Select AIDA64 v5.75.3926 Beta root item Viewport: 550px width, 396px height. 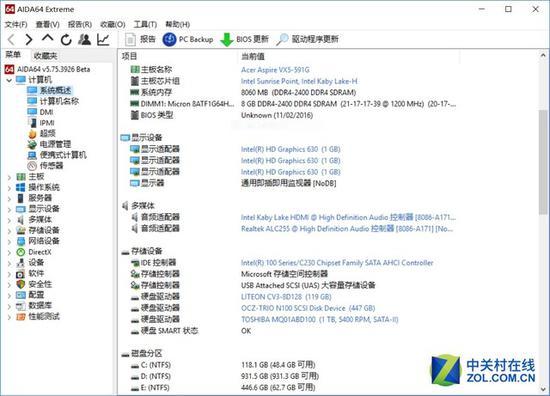48,69
